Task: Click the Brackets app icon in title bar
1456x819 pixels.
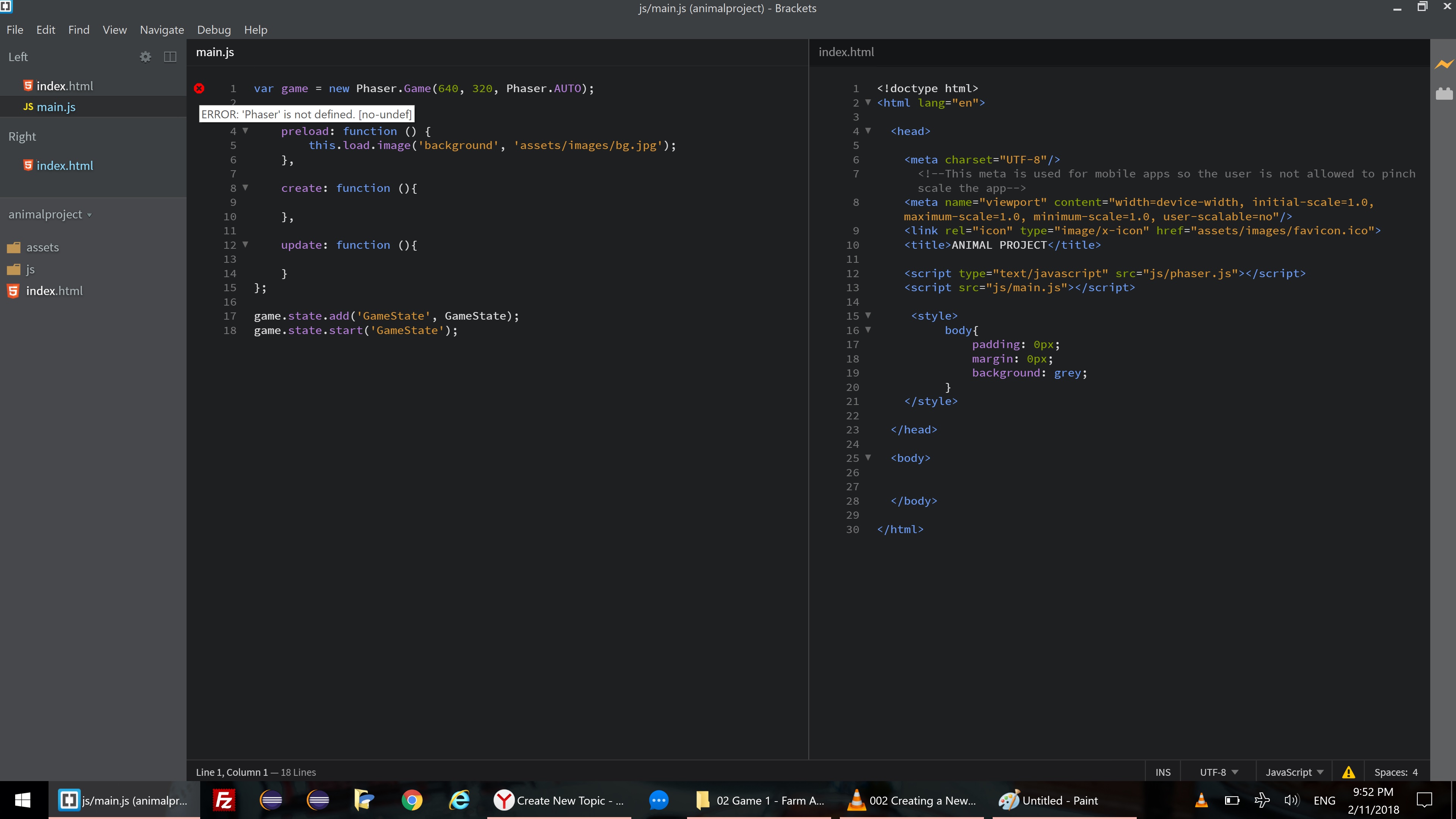Action: (6, 7)
